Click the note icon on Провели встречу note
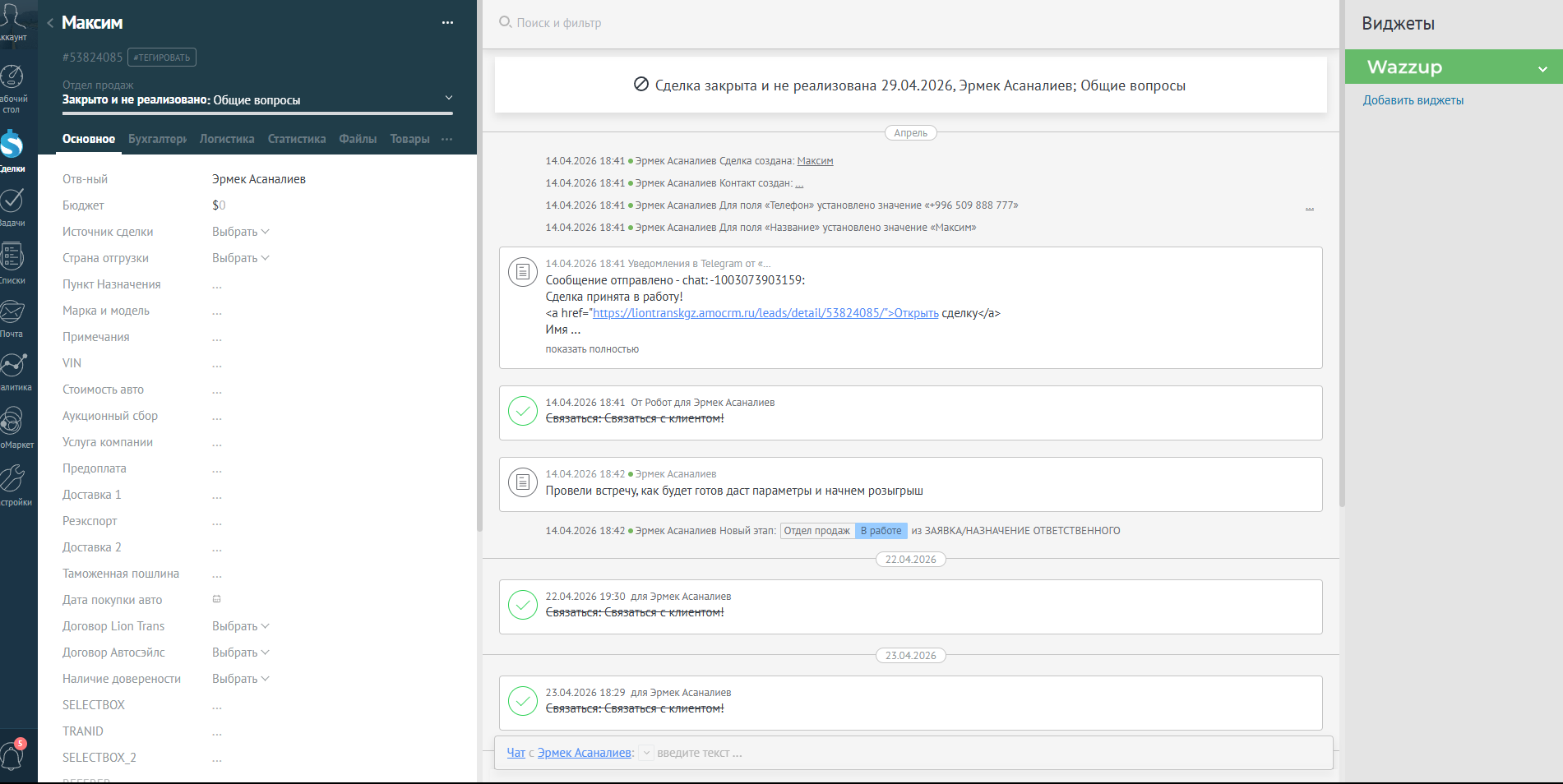 [523, 482]
